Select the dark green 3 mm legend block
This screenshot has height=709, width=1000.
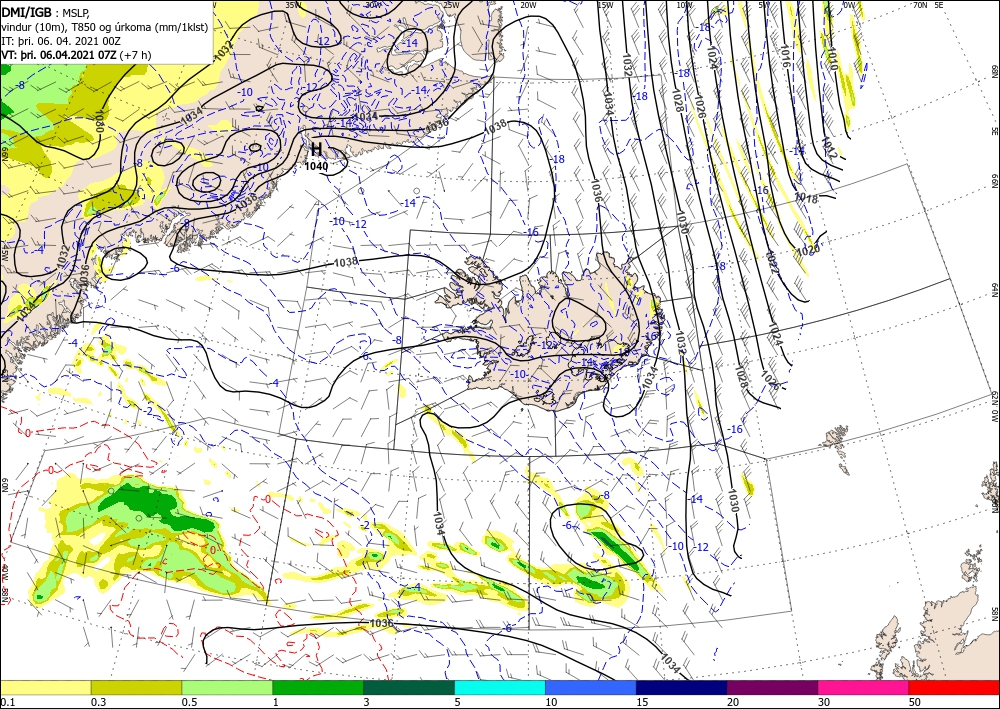point(409,687)
